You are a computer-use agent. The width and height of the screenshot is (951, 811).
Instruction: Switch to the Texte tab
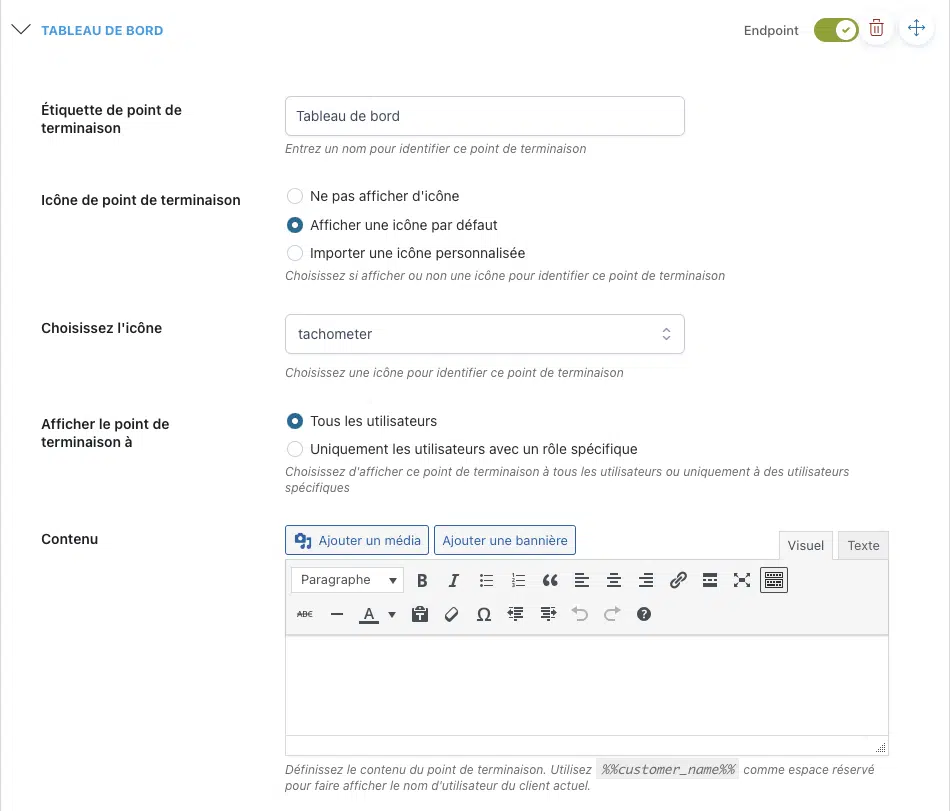[862, 545]
